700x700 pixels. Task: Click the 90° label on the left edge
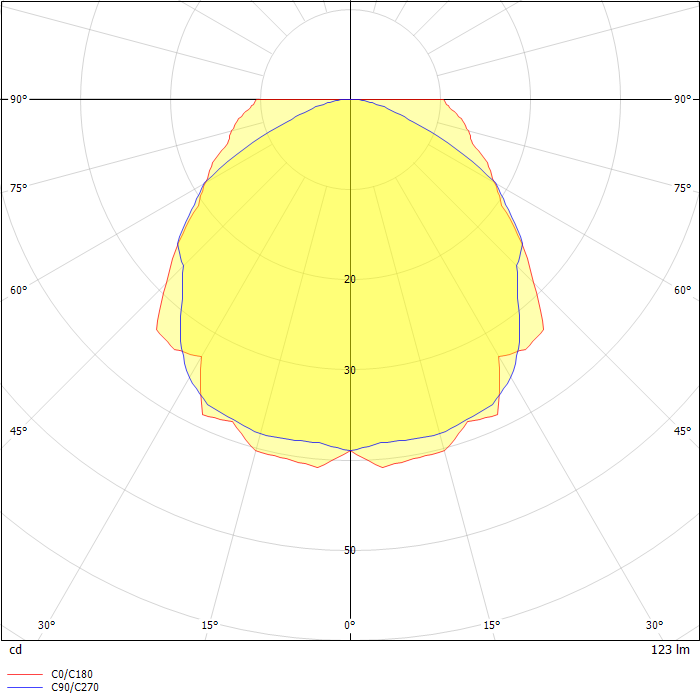[x=18, y=99]
